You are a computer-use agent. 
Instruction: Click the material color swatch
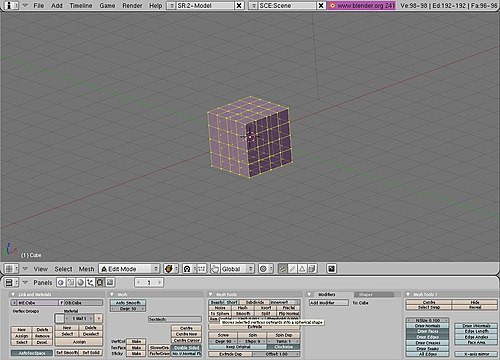(60, 318)
